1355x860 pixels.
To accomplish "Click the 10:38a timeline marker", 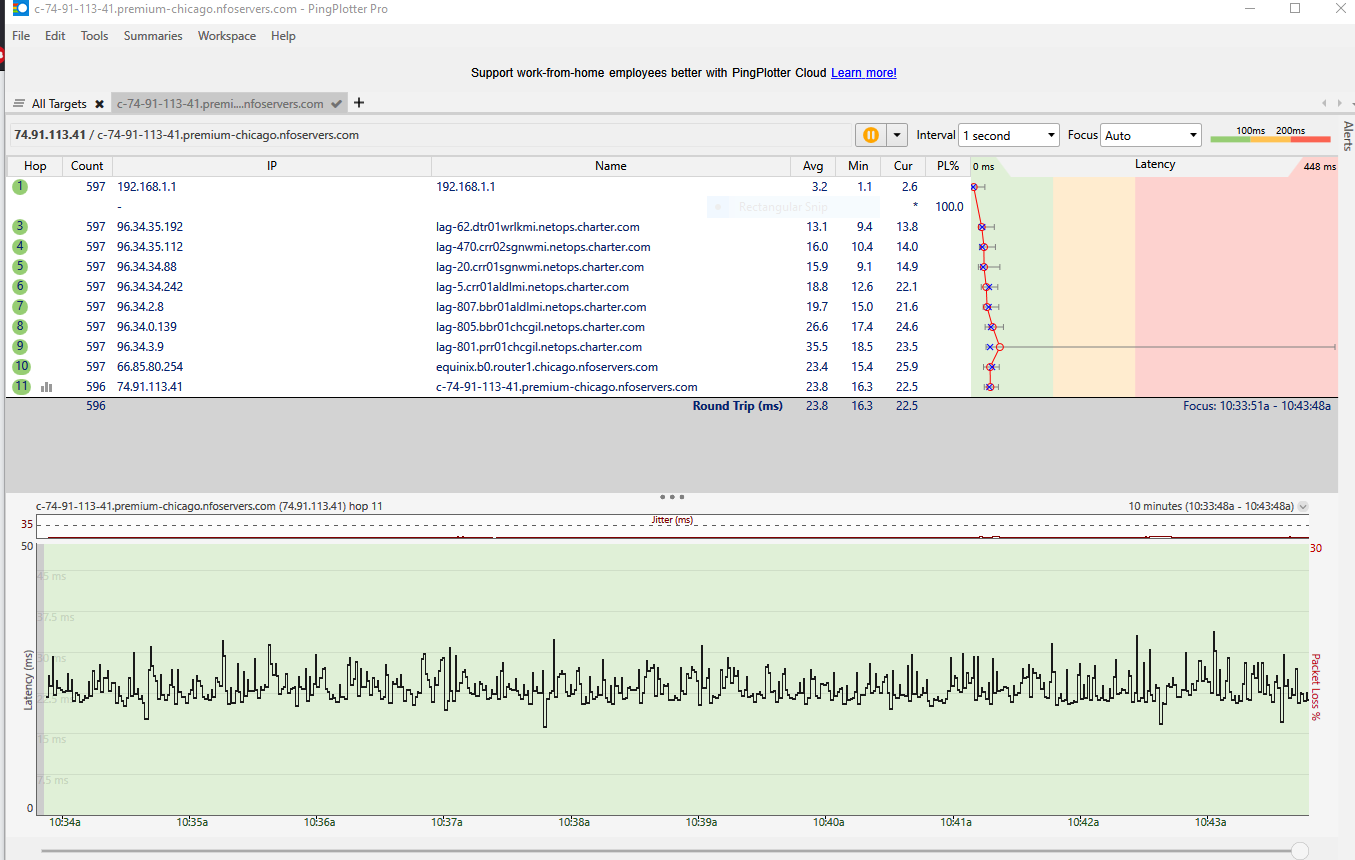I will click(x=574, y=822).
